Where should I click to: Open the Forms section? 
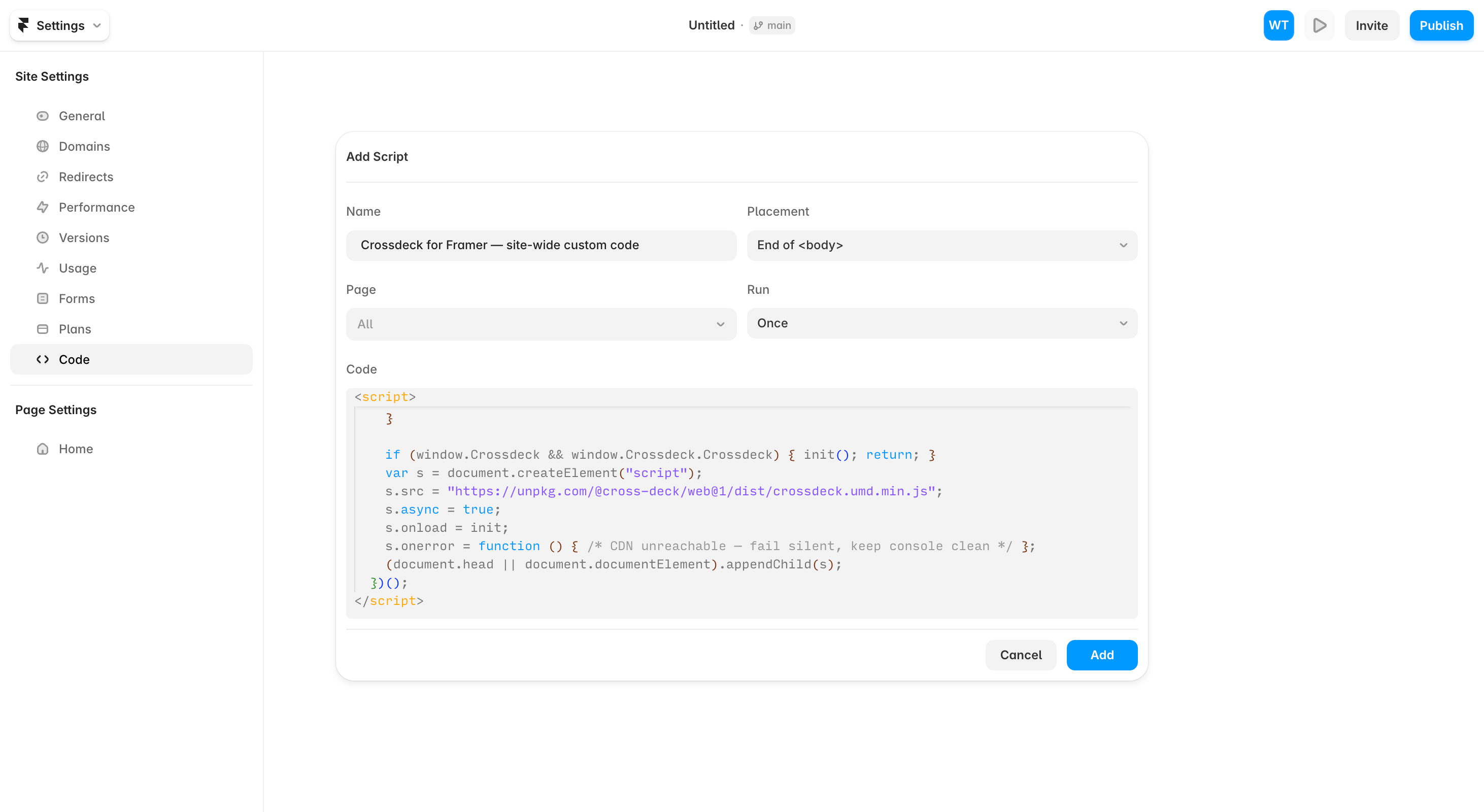[131, 298]
